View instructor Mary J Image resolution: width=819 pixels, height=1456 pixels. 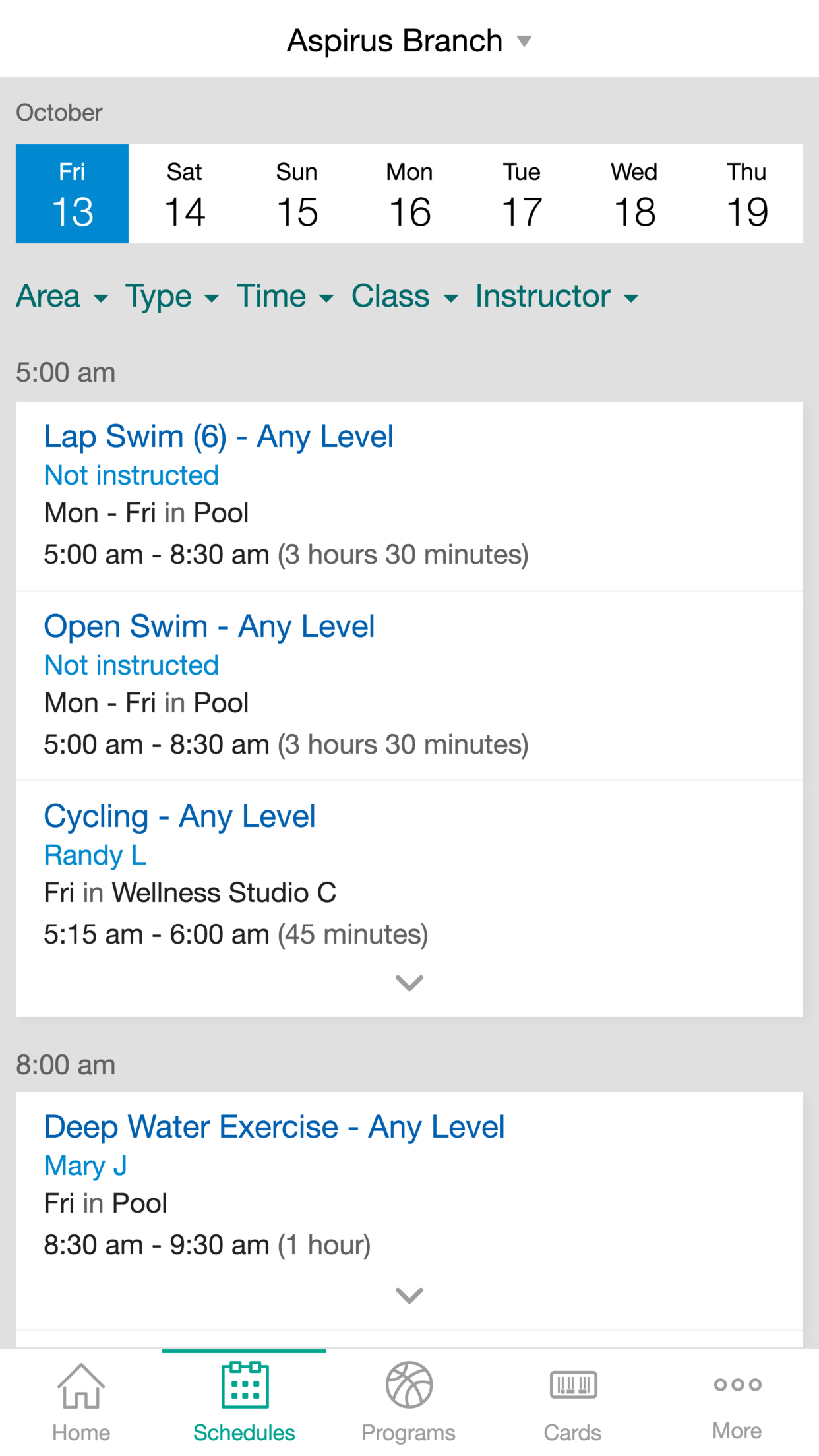tap(85, 1166)
